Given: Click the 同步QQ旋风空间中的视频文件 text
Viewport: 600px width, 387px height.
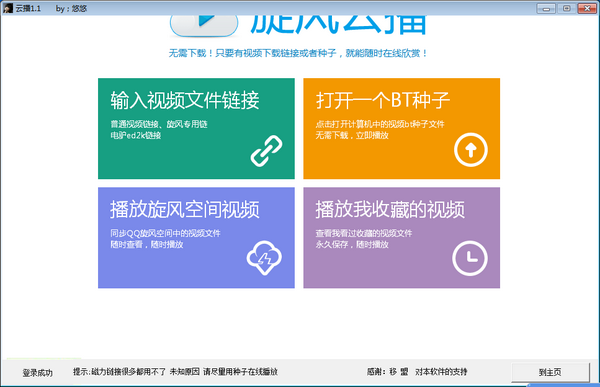Looking at the screenshot, I should point(165,233).
